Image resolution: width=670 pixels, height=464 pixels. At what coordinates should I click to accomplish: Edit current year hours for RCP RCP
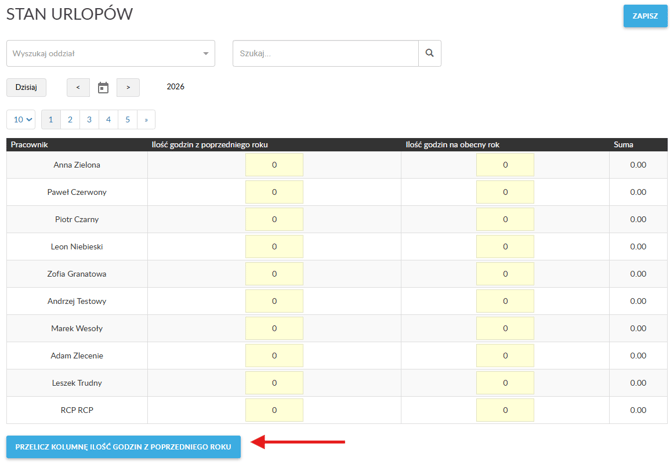coord(505,410)
